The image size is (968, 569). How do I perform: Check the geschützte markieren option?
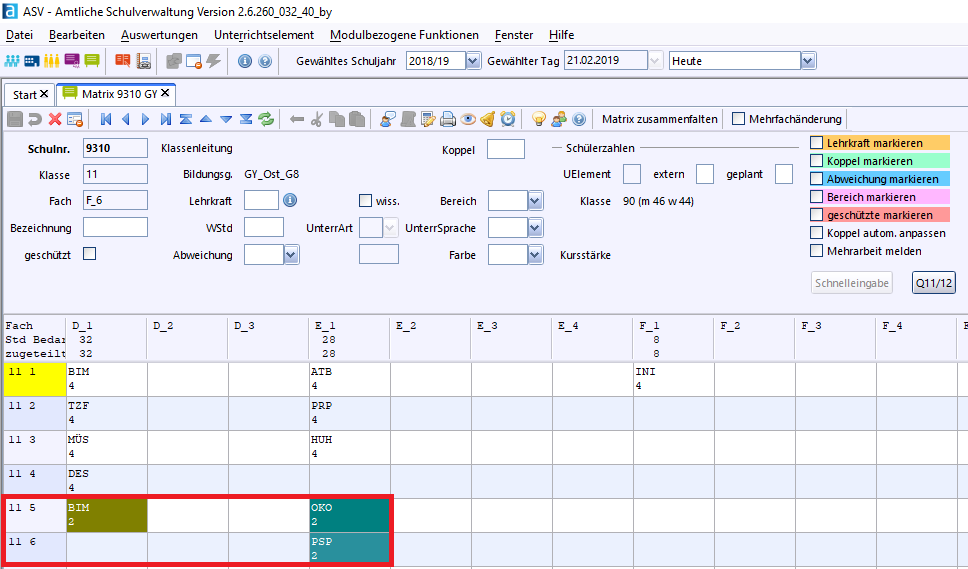tap(816, 215)
